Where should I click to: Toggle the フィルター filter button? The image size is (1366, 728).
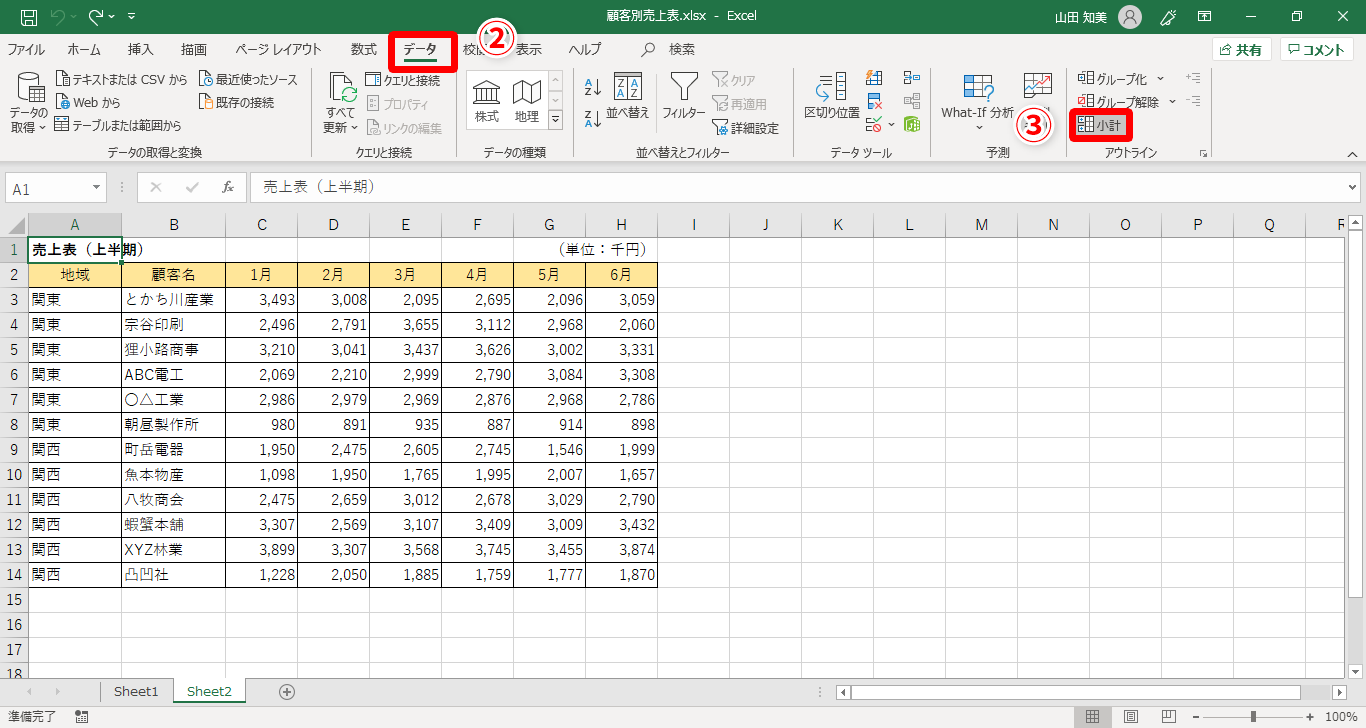tap(684, 97)
